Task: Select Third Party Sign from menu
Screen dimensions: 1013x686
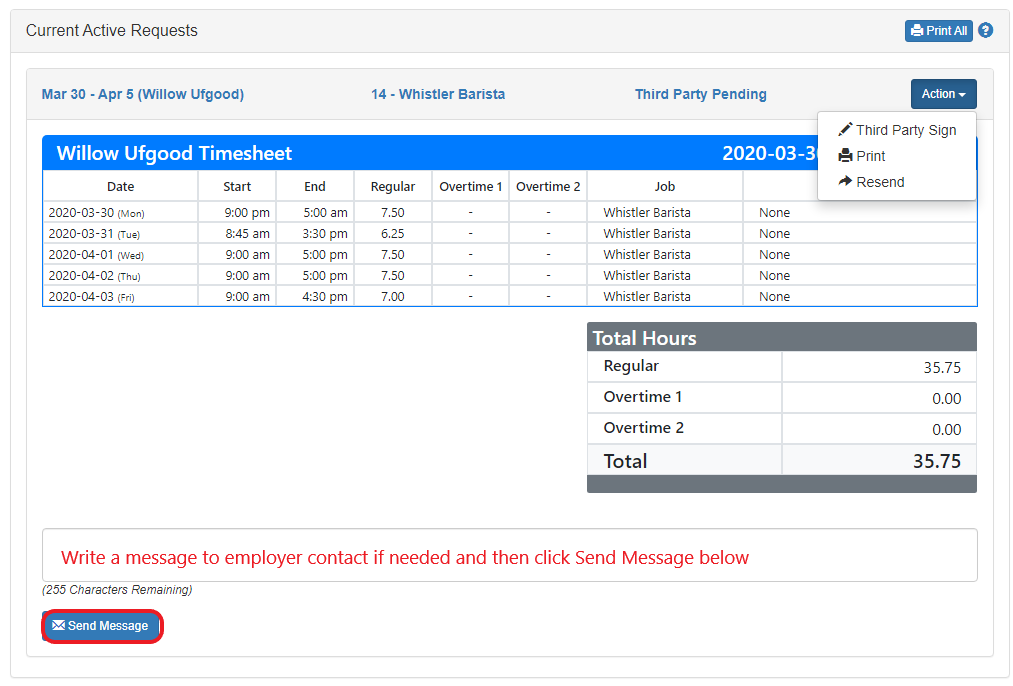Action: pyautogui.click(x=905, y=130)
